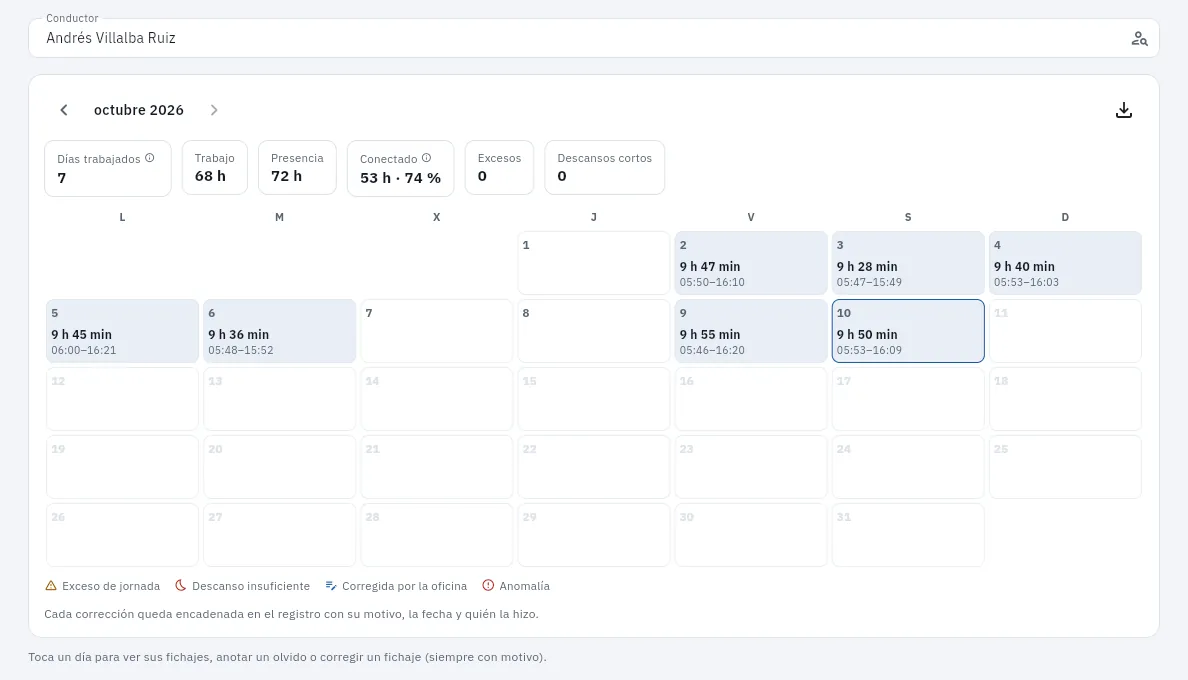The image size is (1188, 680).
Task: Click the D weekday column header
Action: [x=1065, y=217]
